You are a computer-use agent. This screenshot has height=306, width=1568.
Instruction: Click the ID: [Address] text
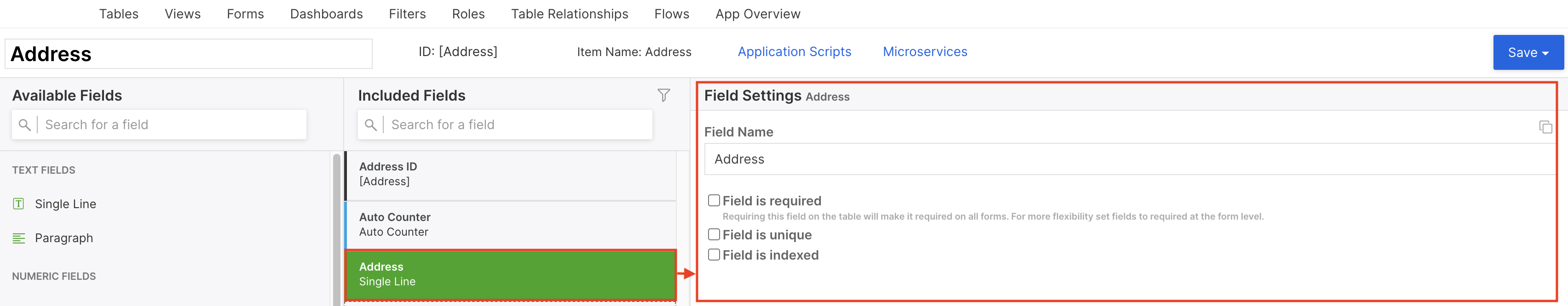pos(458,52)
